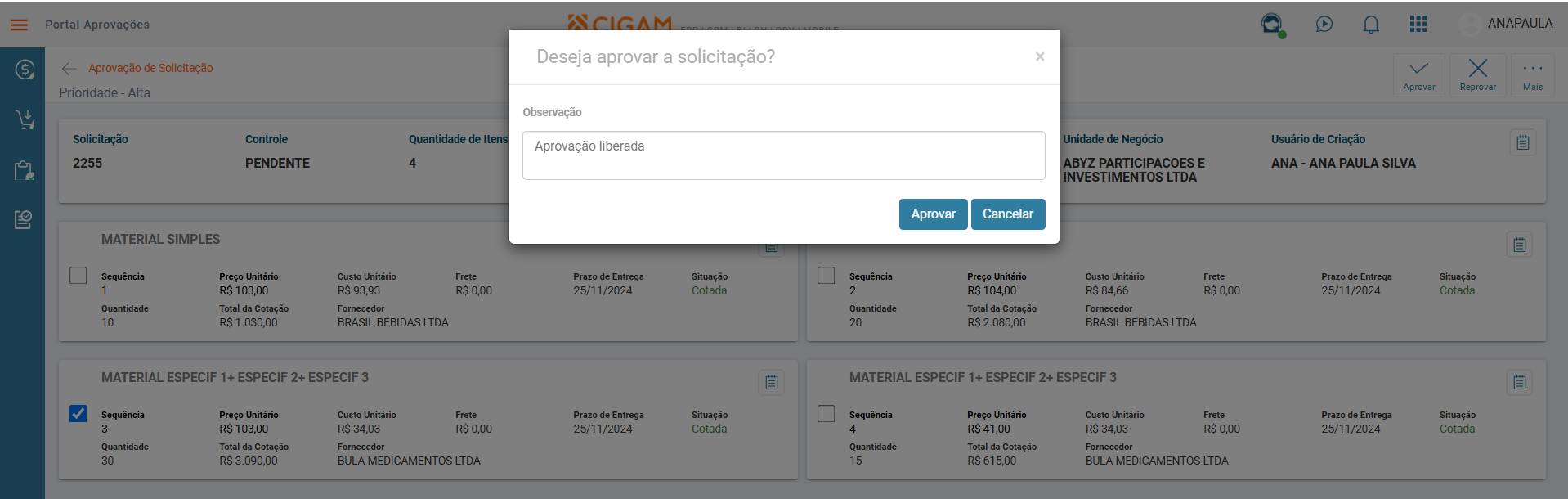Click the dollar coin sidebar icon
The width and height of the screenshot is (1568, 499).
(x=25, y=70)
